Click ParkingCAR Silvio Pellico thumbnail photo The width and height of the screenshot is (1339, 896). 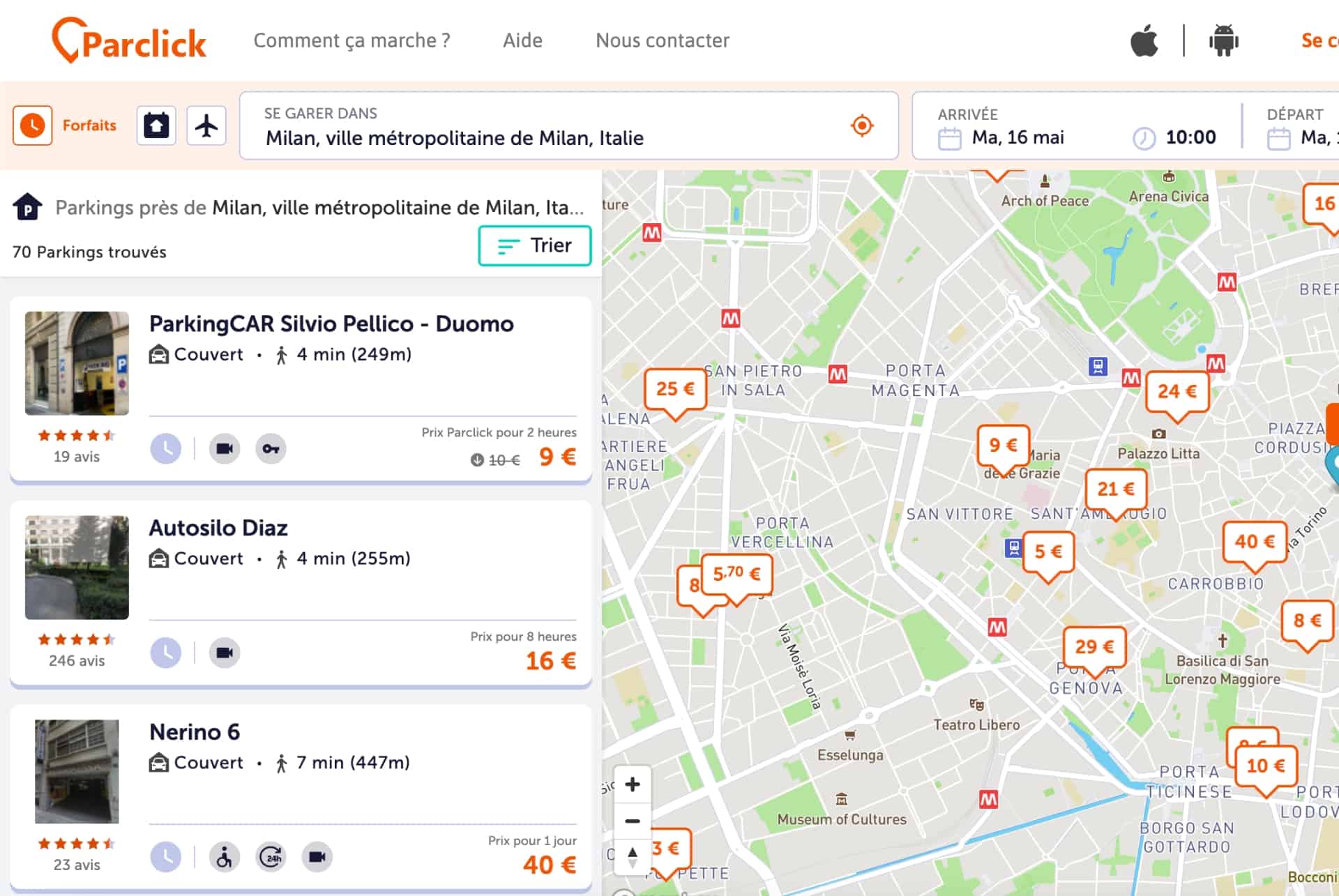click(x=77, y=363)
